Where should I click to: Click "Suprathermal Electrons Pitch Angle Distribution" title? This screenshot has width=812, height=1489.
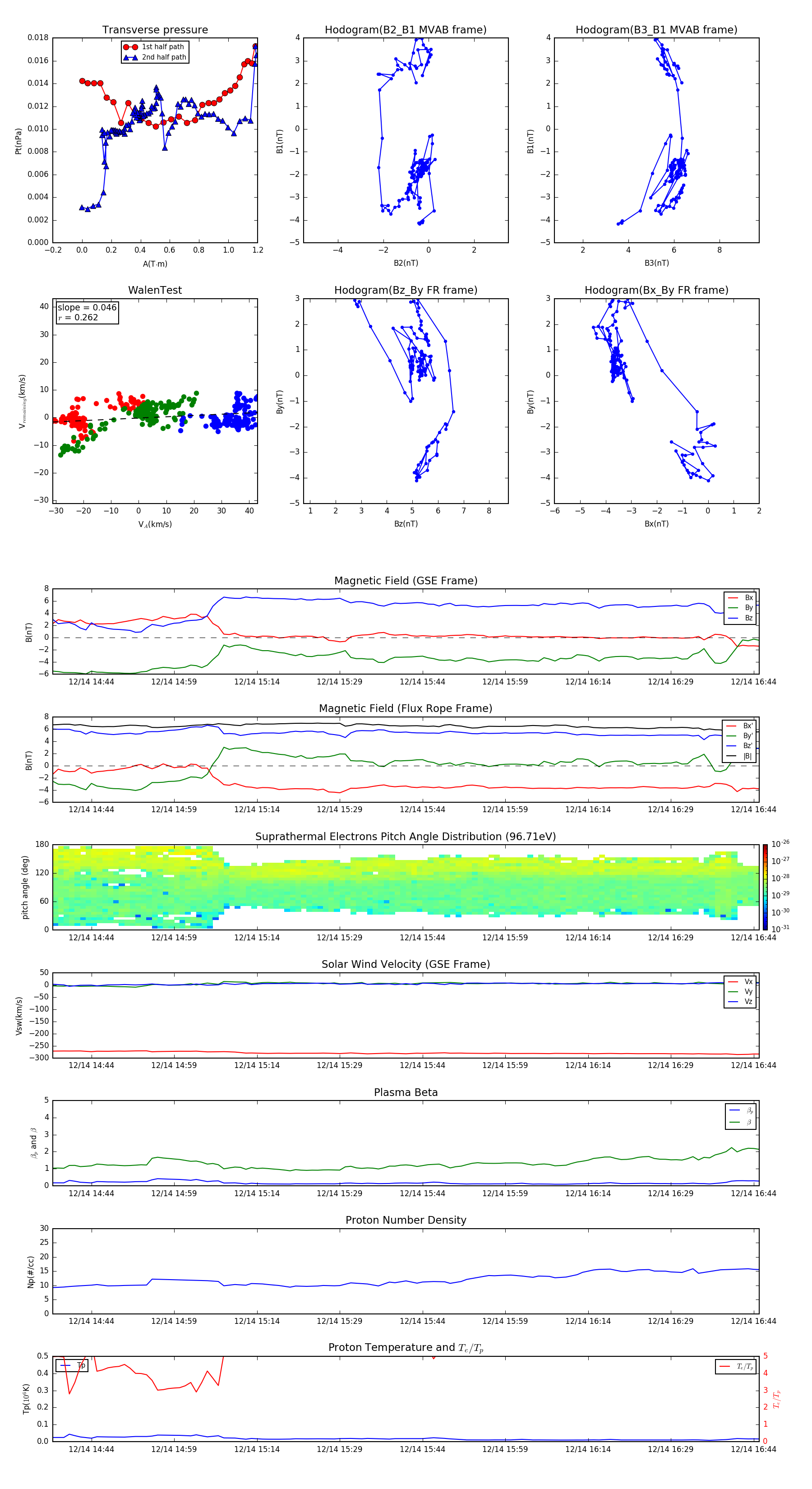pyautogui.click(x=406, y=837)
